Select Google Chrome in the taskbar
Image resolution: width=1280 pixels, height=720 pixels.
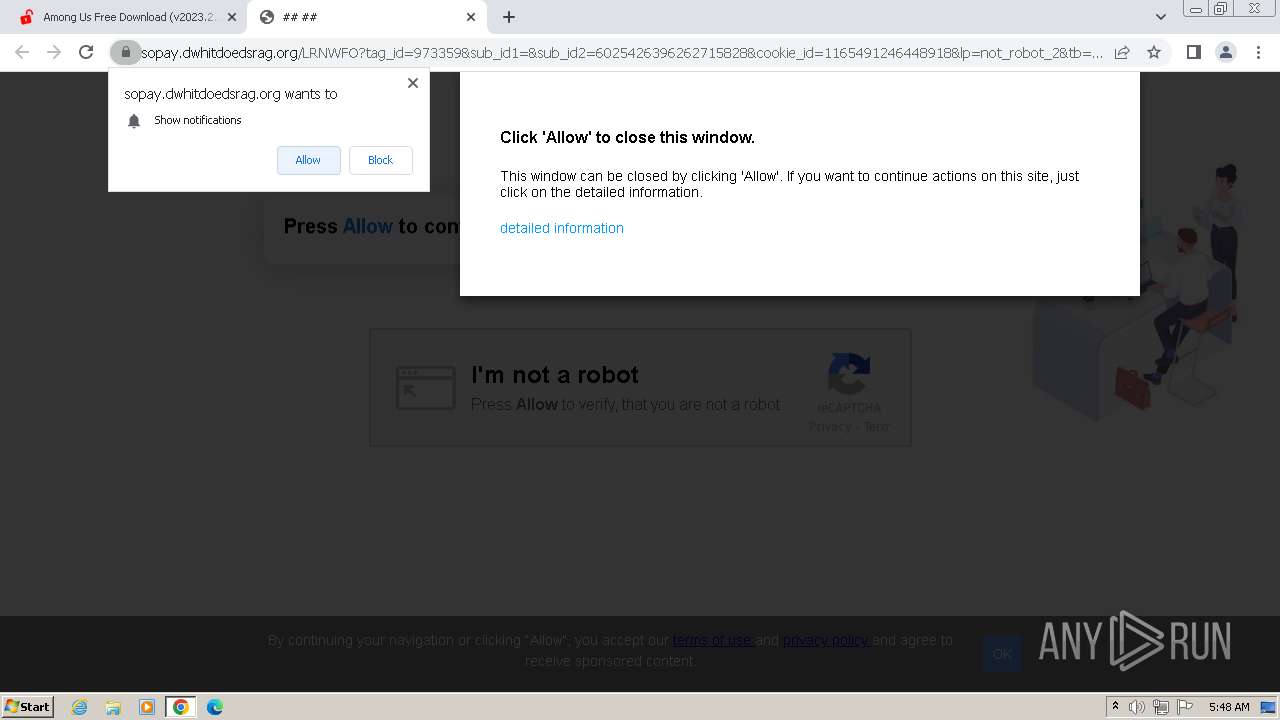pos(181,707)
